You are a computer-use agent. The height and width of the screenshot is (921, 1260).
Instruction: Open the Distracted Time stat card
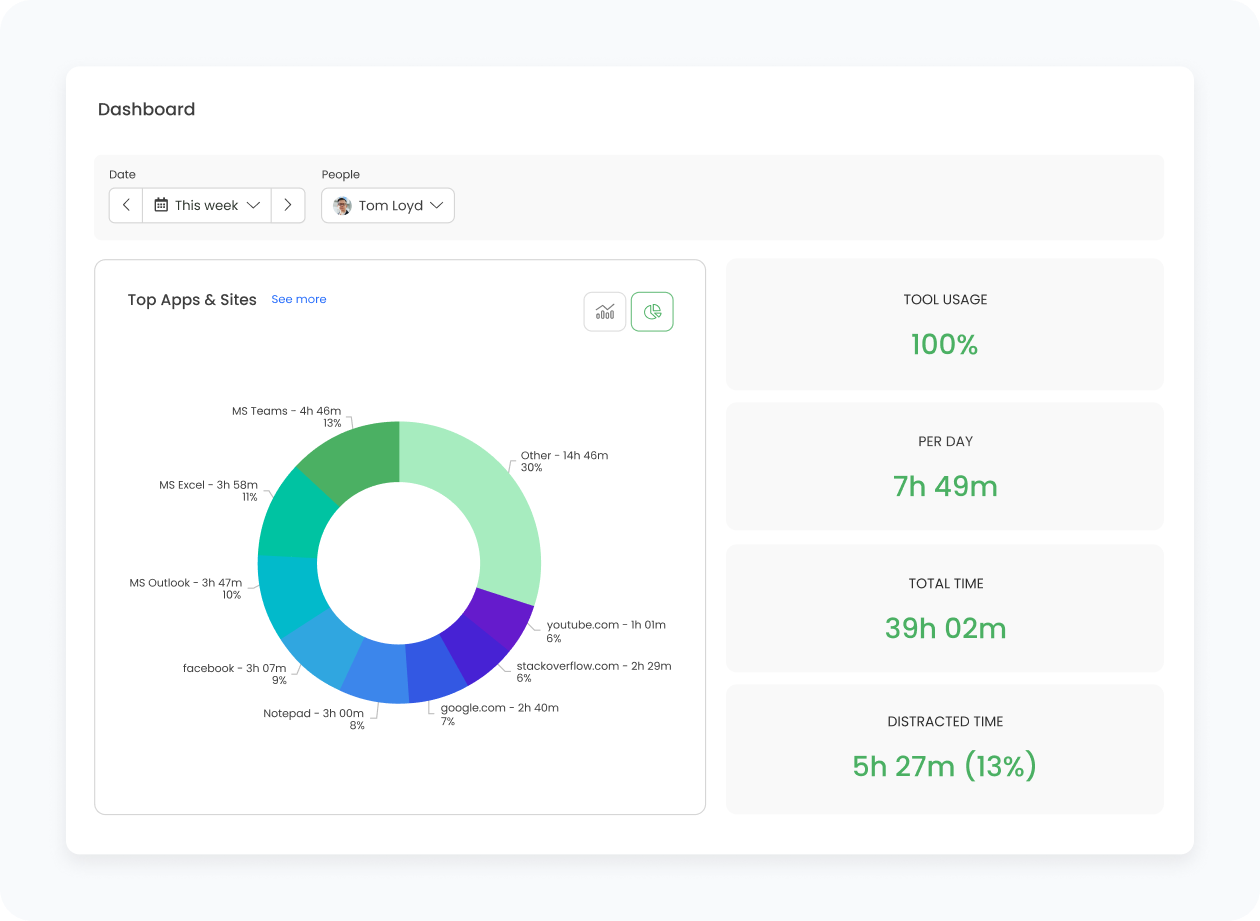[944, 749]
